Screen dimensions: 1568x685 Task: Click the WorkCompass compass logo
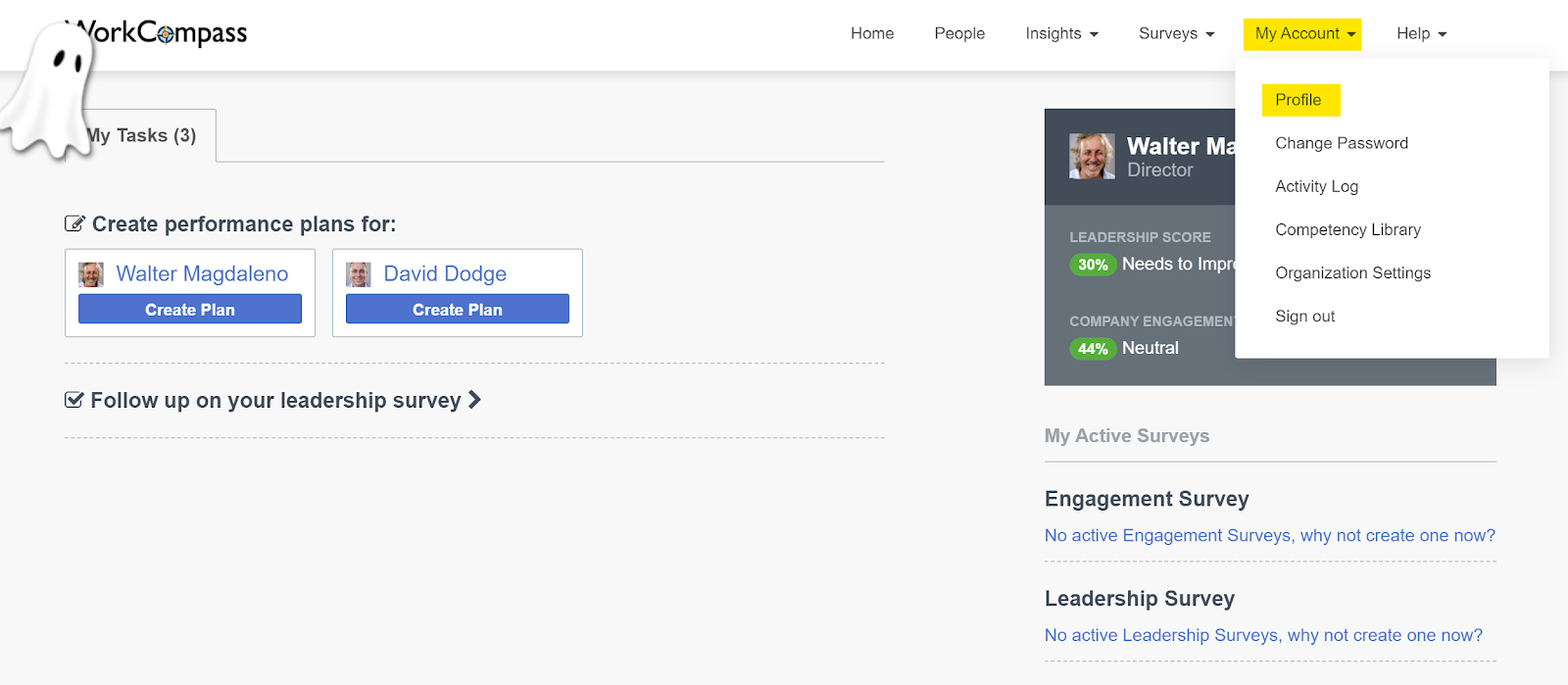pos(167,33)
